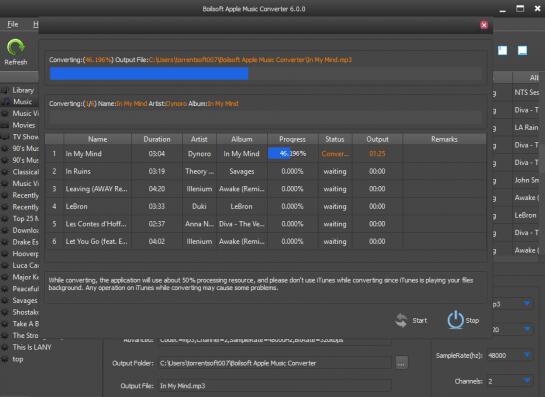Click the Take A B playlist icon

tap(5, 324)
